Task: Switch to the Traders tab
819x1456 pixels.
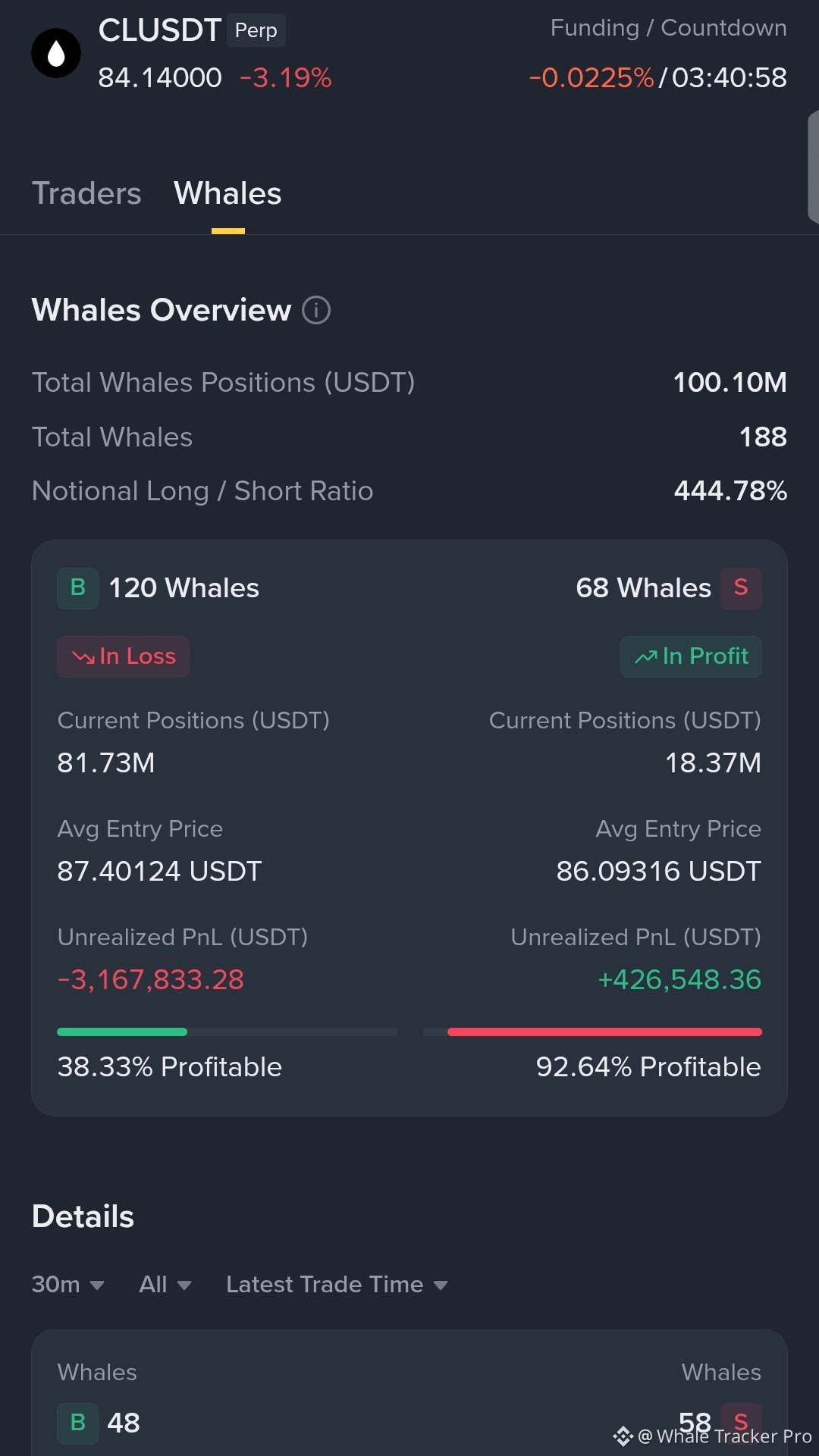Action: (86, 194)
